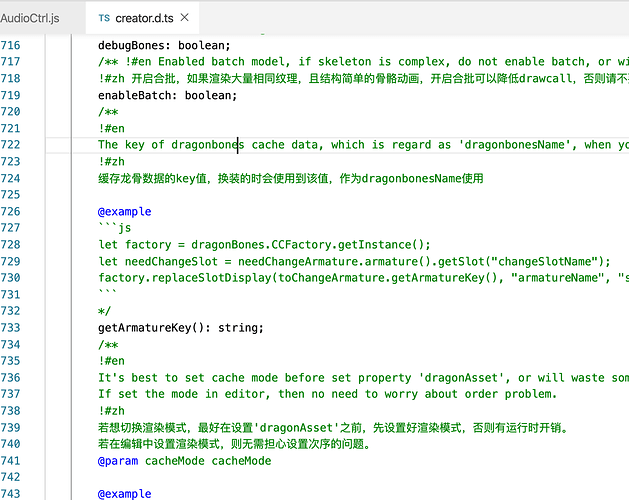Click the Chinese comment on line 740

234,444
